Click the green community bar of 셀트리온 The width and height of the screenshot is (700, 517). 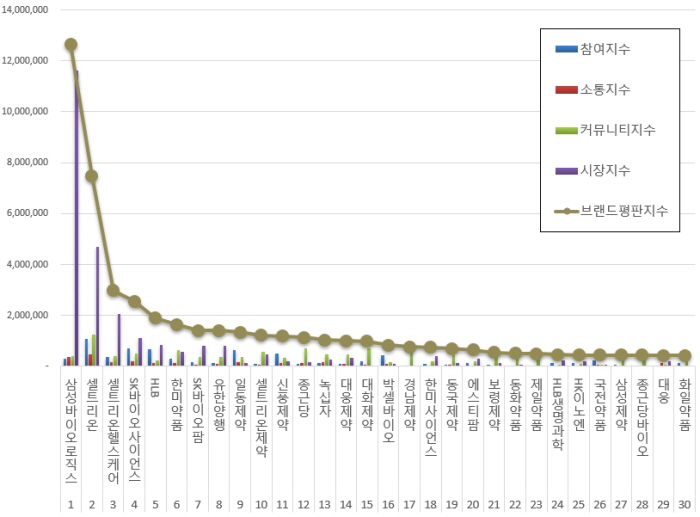tap(94, 350)
